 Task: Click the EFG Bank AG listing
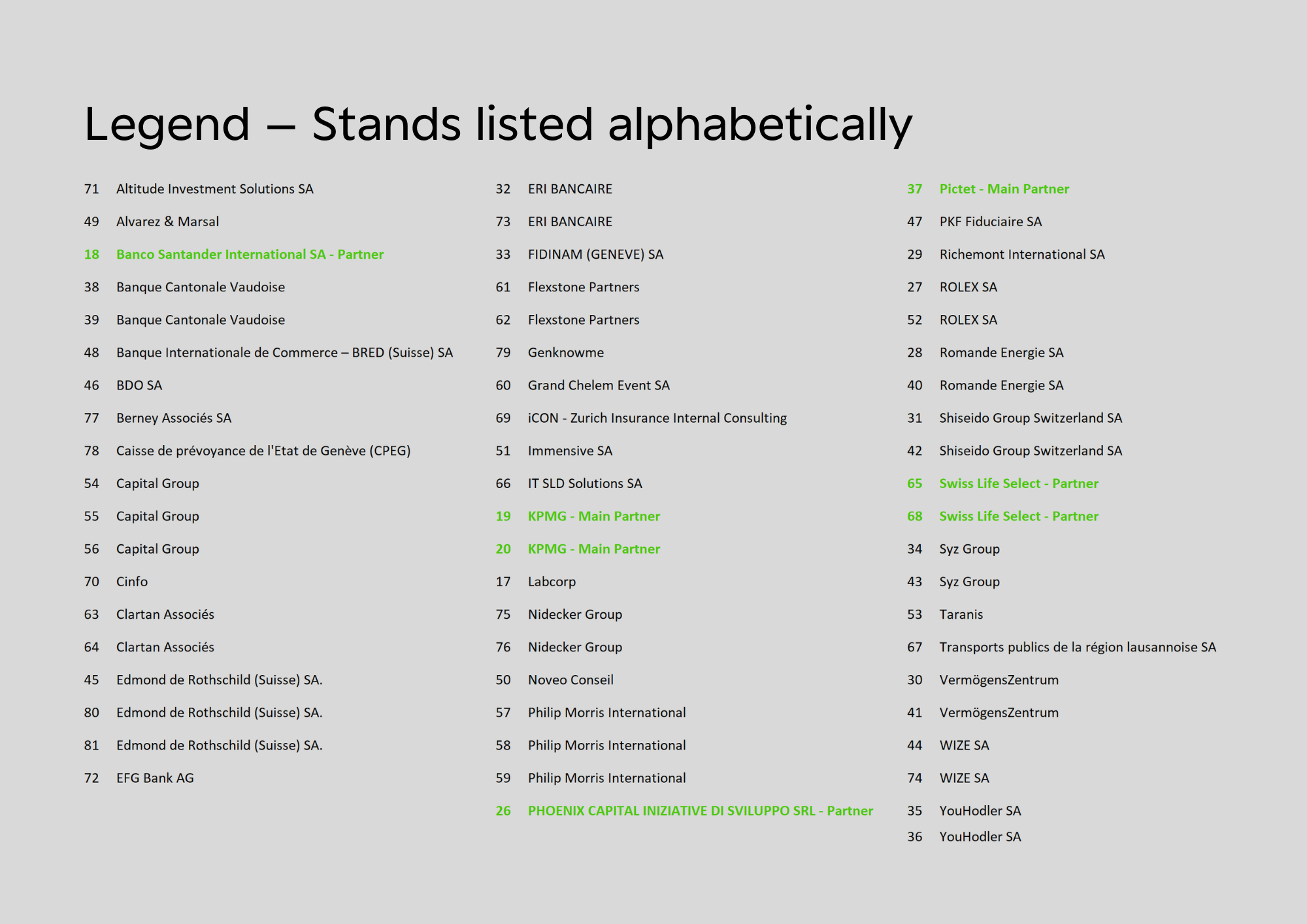pyautogui.click(x=155, y=778)
